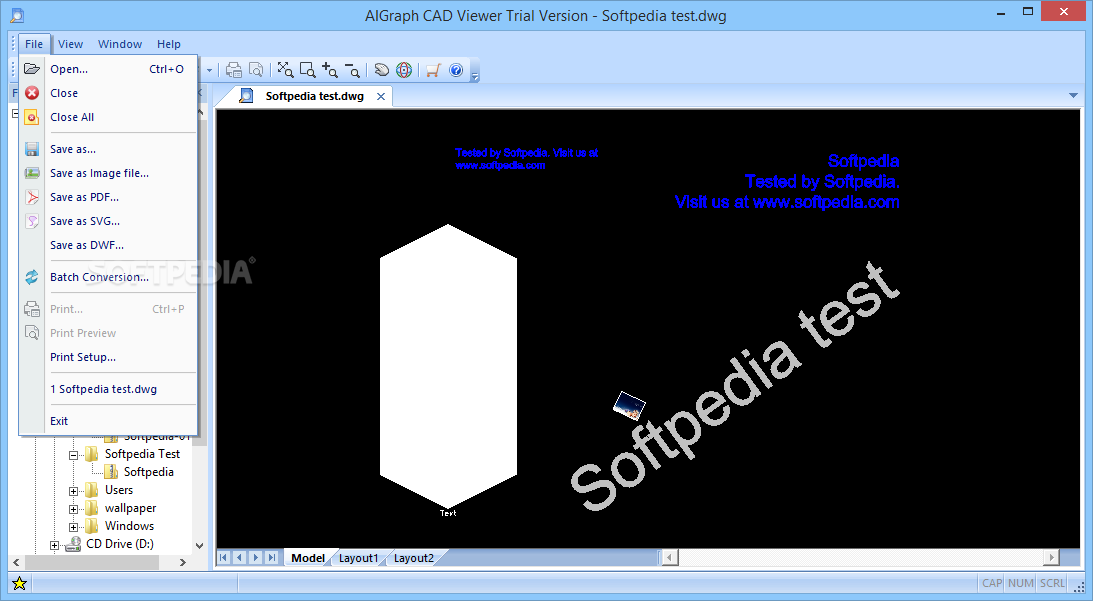Click the Zoom Out magnifier icon
The width and height of the screenshot is (1093, 601).
(x=353, y=70)
